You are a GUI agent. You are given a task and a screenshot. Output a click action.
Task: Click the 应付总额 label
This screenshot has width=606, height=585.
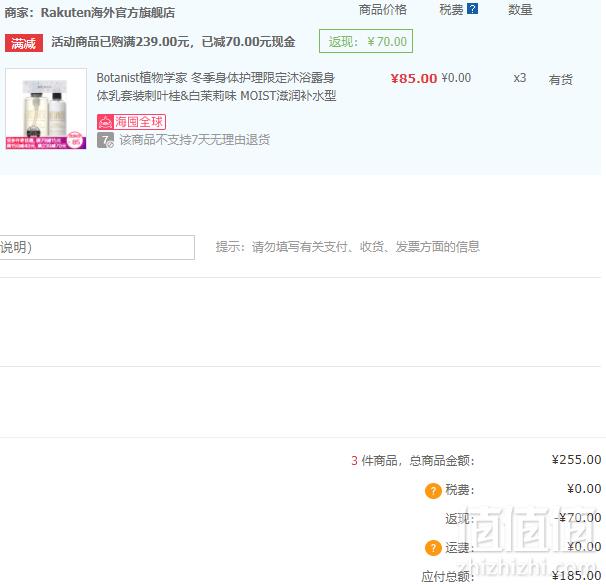tap(447, 576)
